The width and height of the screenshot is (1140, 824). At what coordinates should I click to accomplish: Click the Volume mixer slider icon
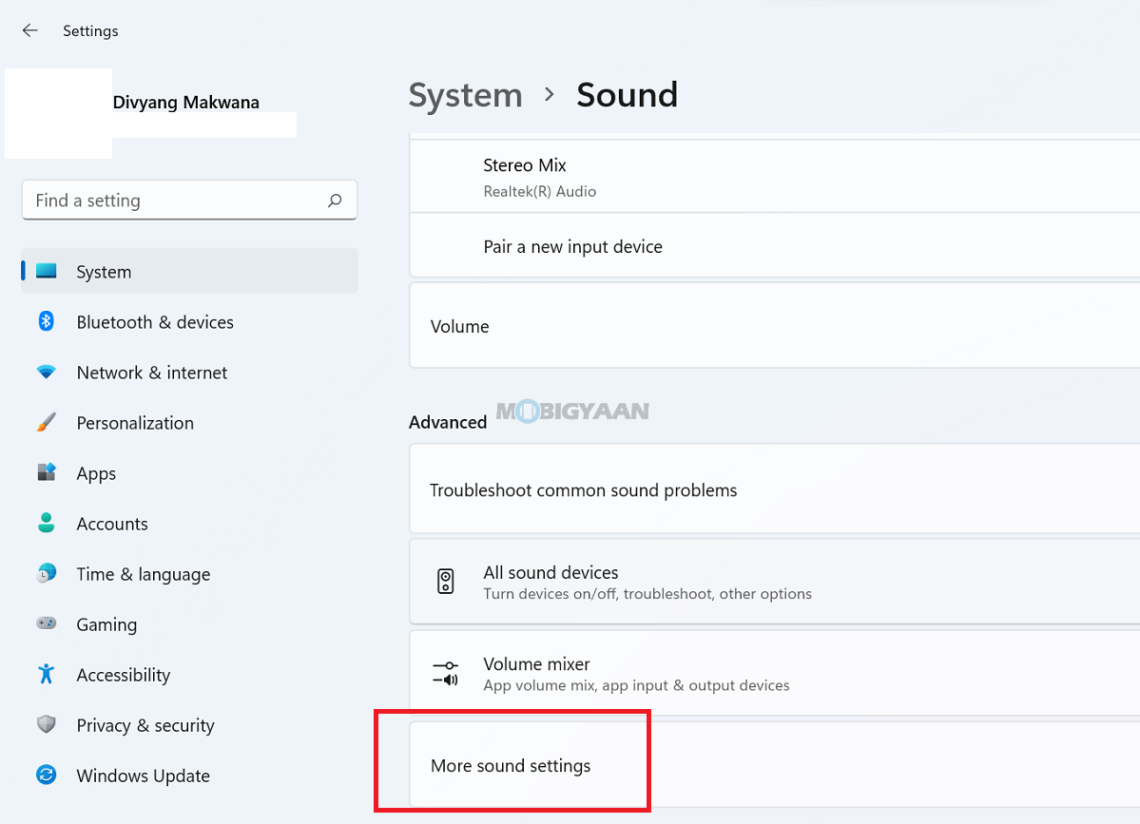coord(446,672)
